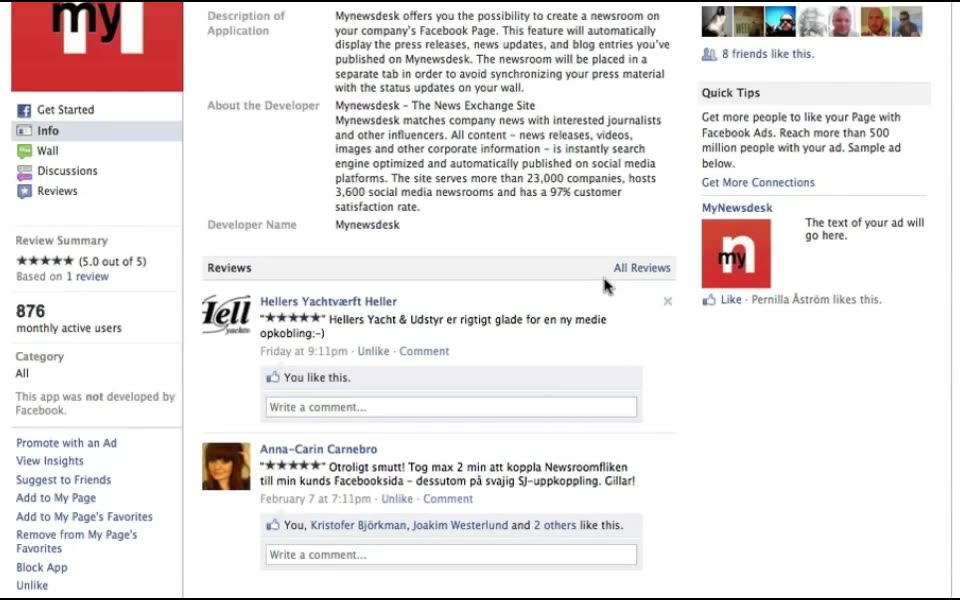Click Block App in sidebar
Image resolution: width=960 pixels, height=600 pixels.
[42, 568]
